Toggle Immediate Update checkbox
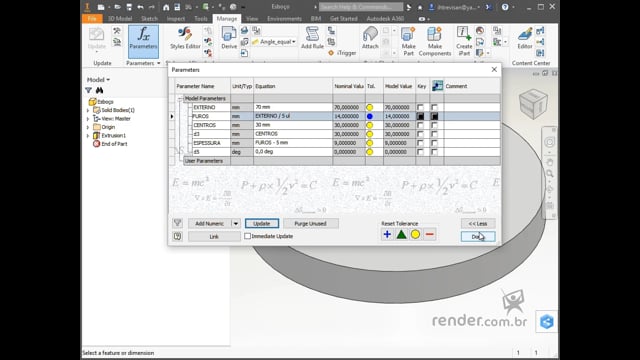Viewport: 640px width, 360px height. (x=247, y=236)
